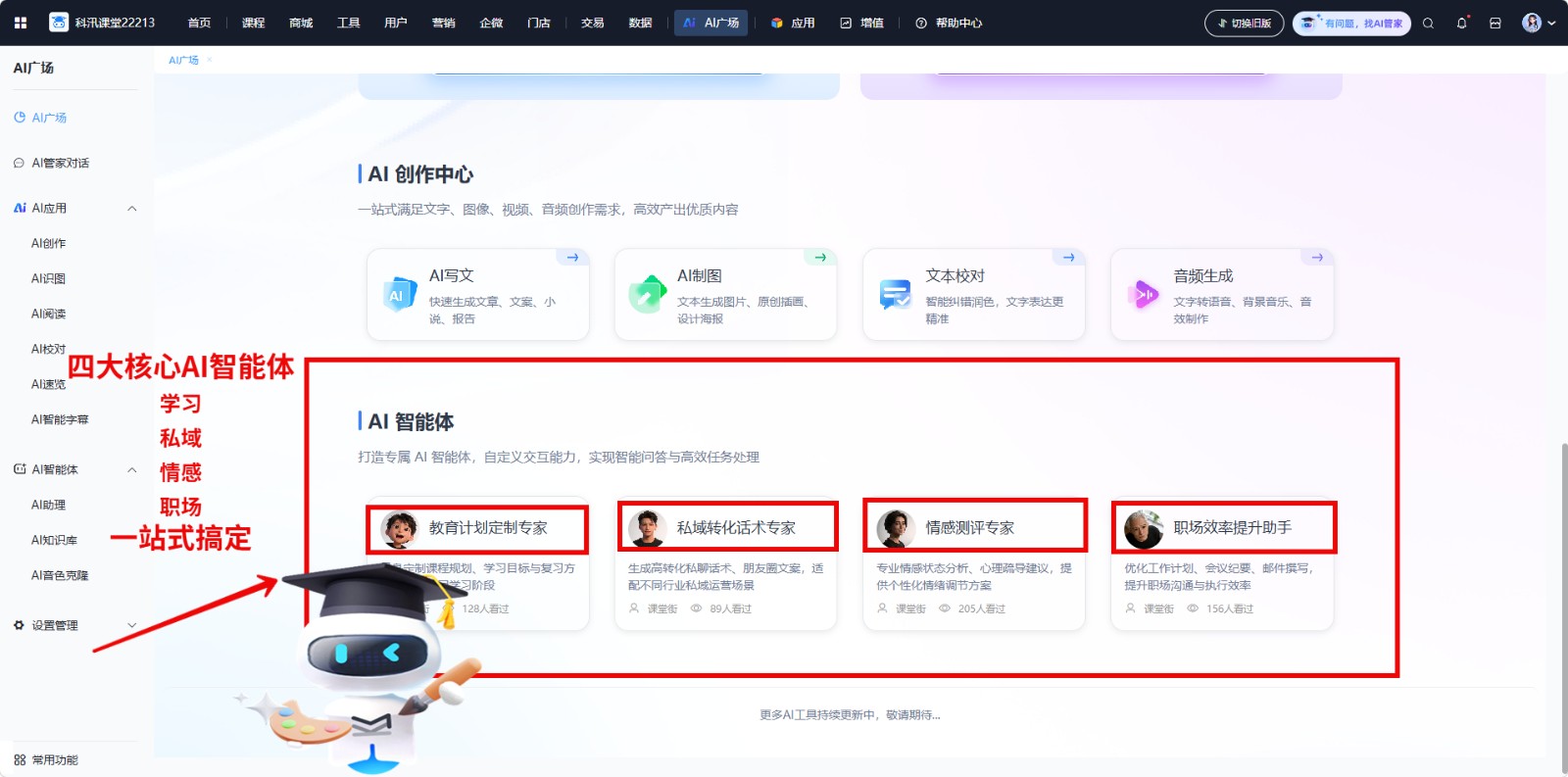
Task: Click the window layout icon beside the bell
Action: 1495,24
